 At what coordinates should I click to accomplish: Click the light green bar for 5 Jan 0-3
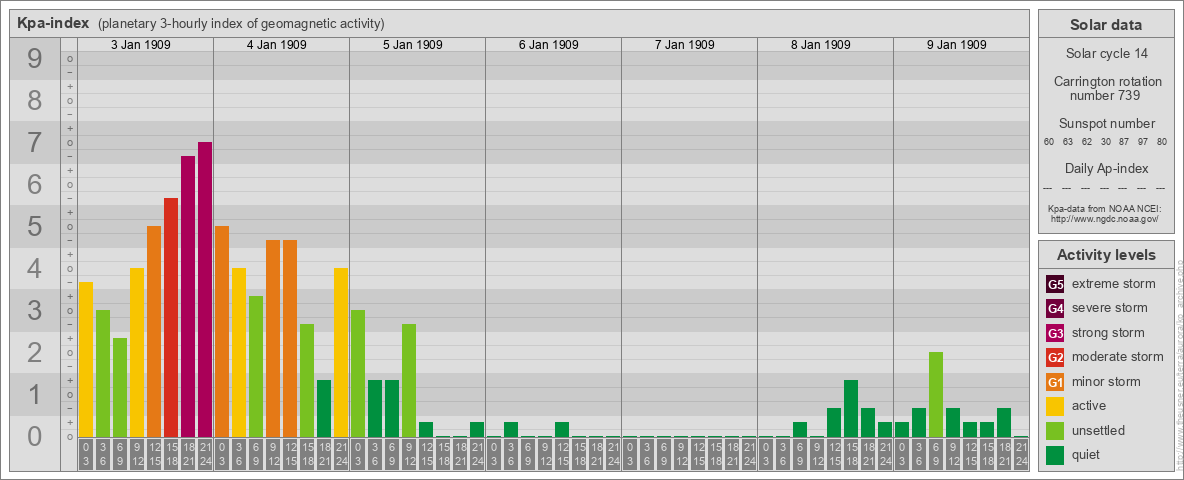[x=358, y=374]
